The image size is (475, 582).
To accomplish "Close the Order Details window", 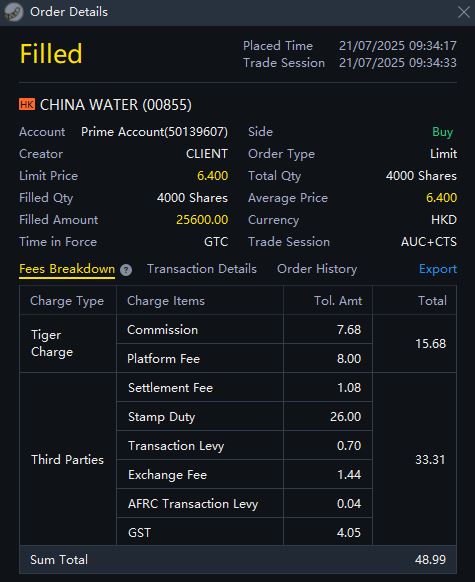I will [x=463, y=12].
